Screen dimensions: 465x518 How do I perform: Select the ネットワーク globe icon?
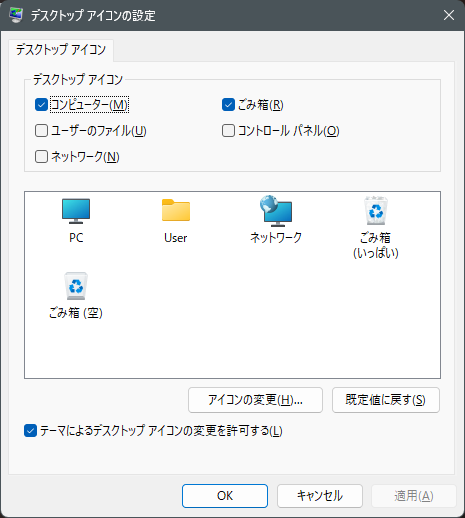click(x=276, y=211)
